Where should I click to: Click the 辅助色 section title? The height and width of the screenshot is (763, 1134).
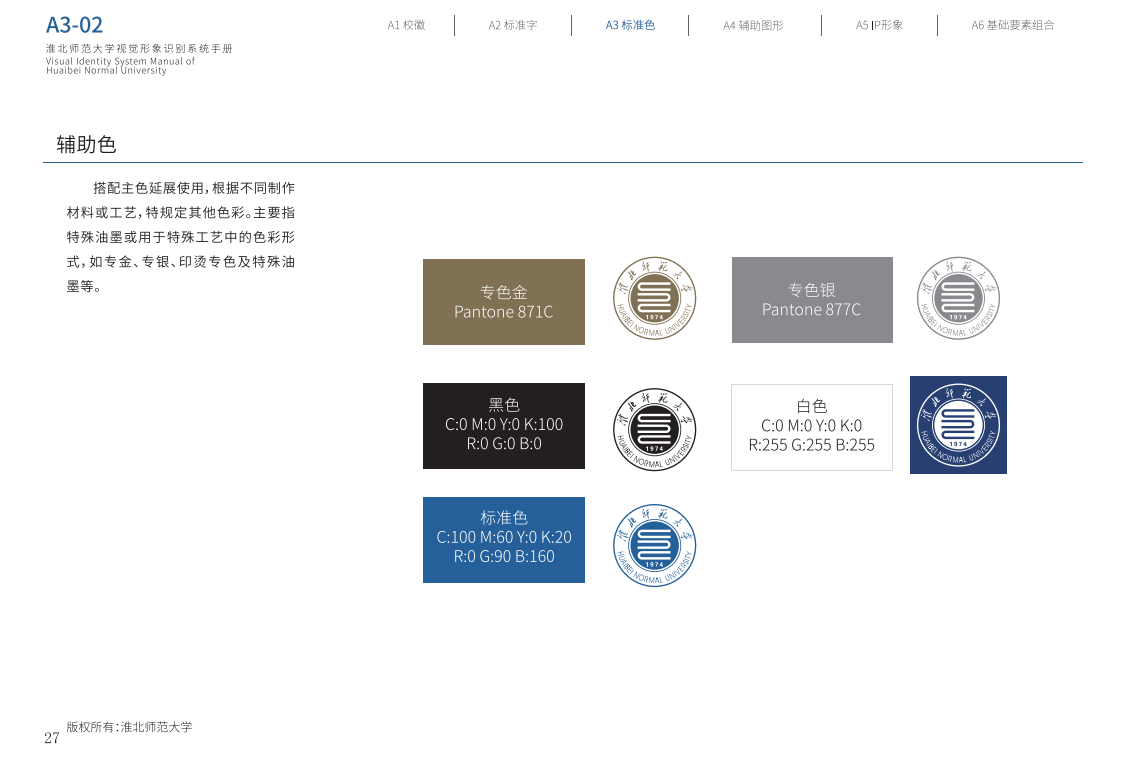86,145
